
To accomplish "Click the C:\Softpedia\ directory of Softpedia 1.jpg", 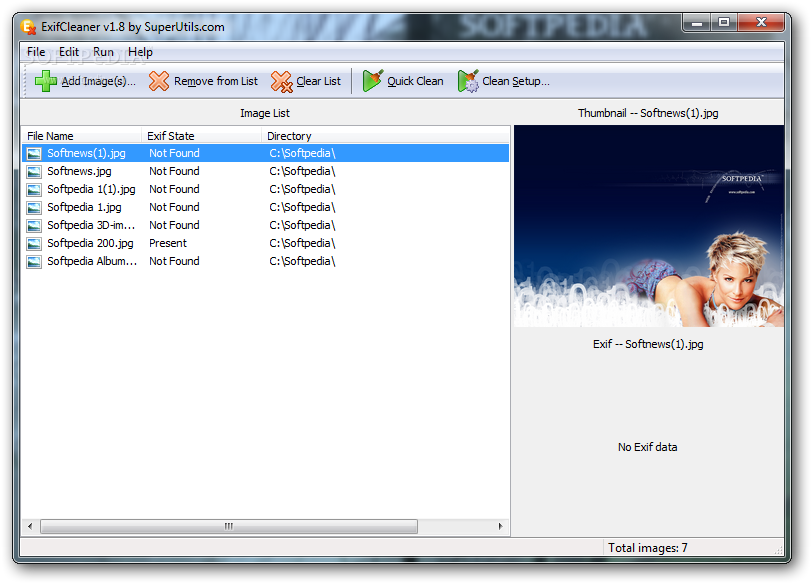I will [x=302, y=207].
